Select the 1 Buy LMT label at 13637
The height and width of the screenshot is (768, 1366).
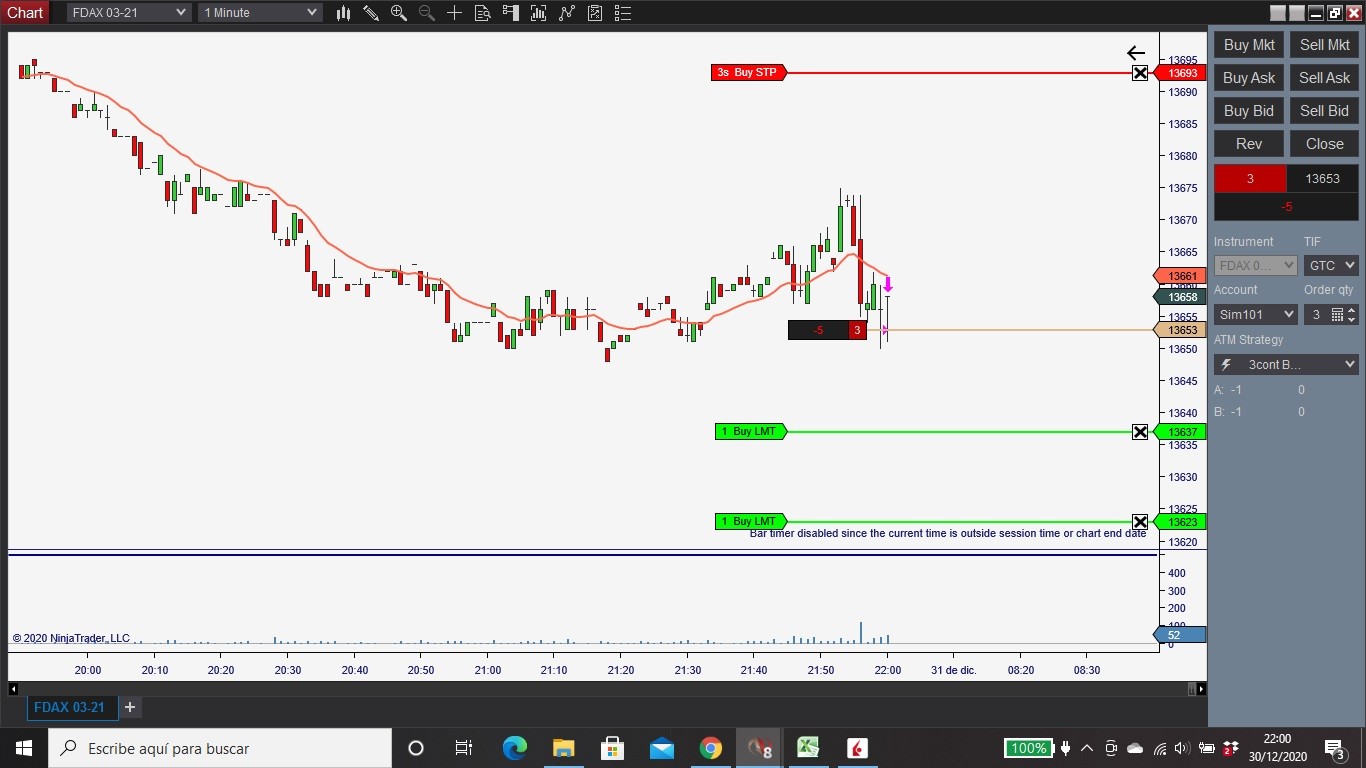click(x=751, y=432)
